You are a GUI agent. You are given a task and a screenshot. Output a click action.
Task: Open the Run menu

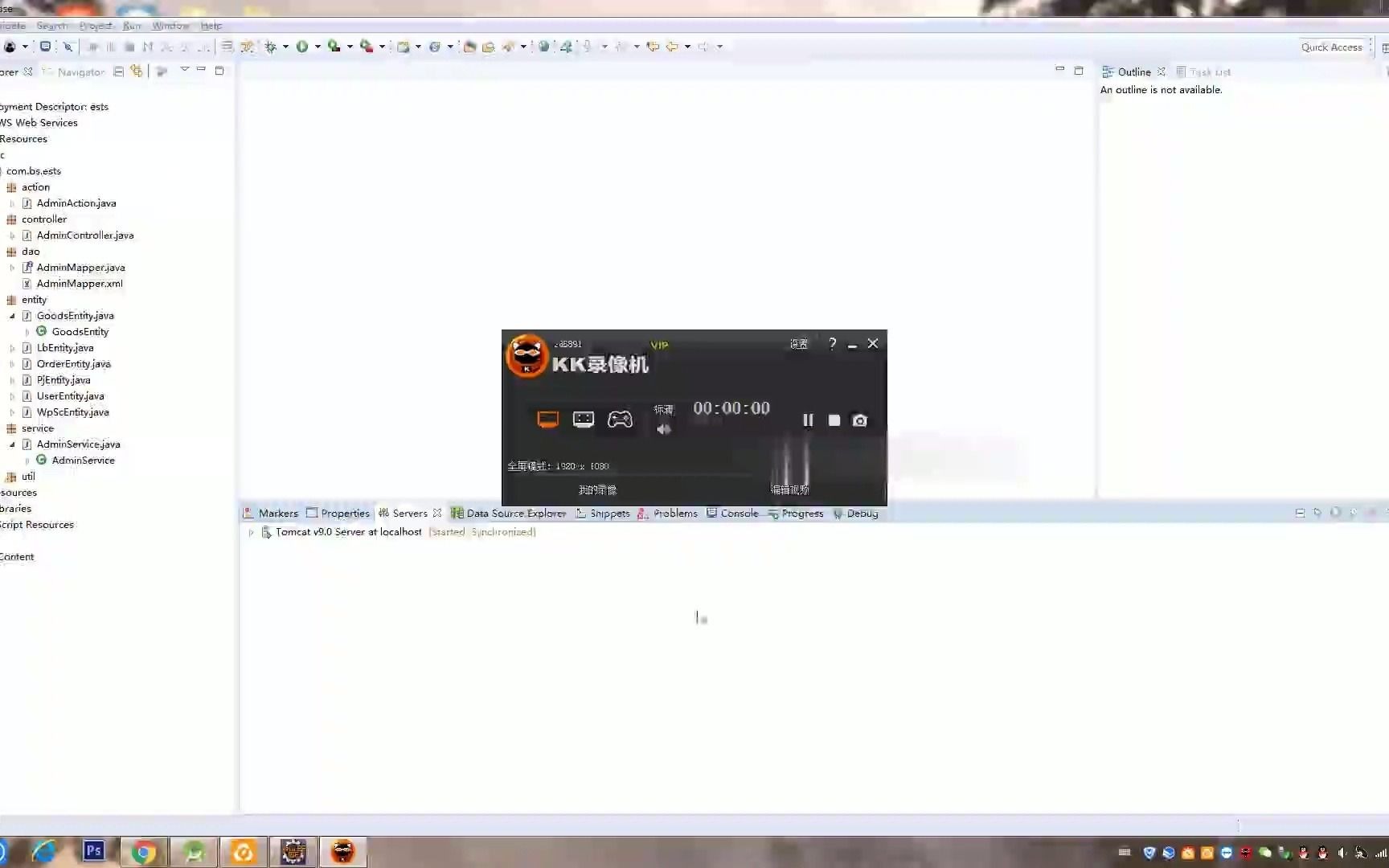click(132, 26)
